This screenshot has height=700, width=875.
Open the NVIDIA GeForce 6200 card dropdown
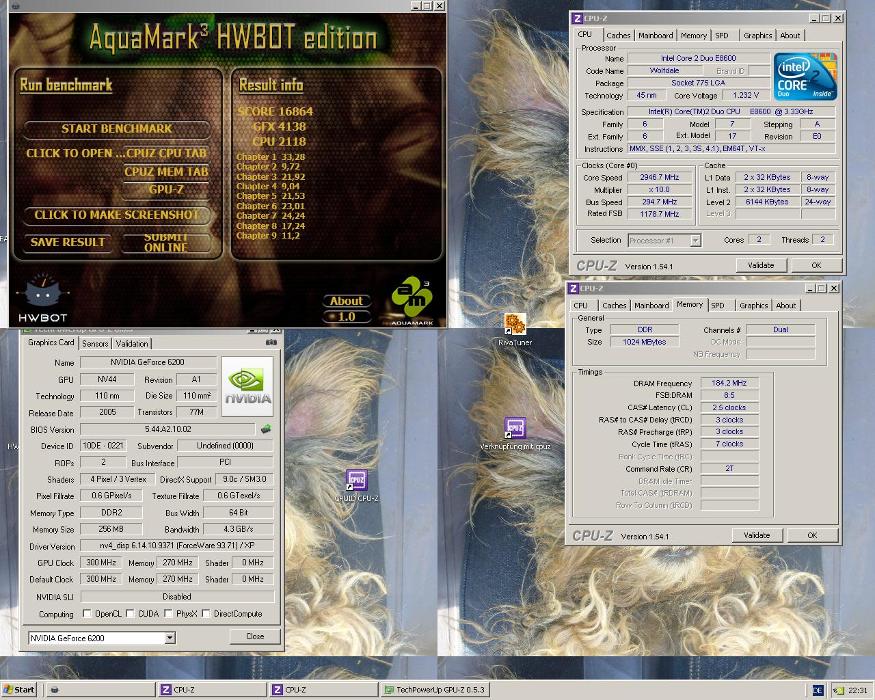(170, 637)
